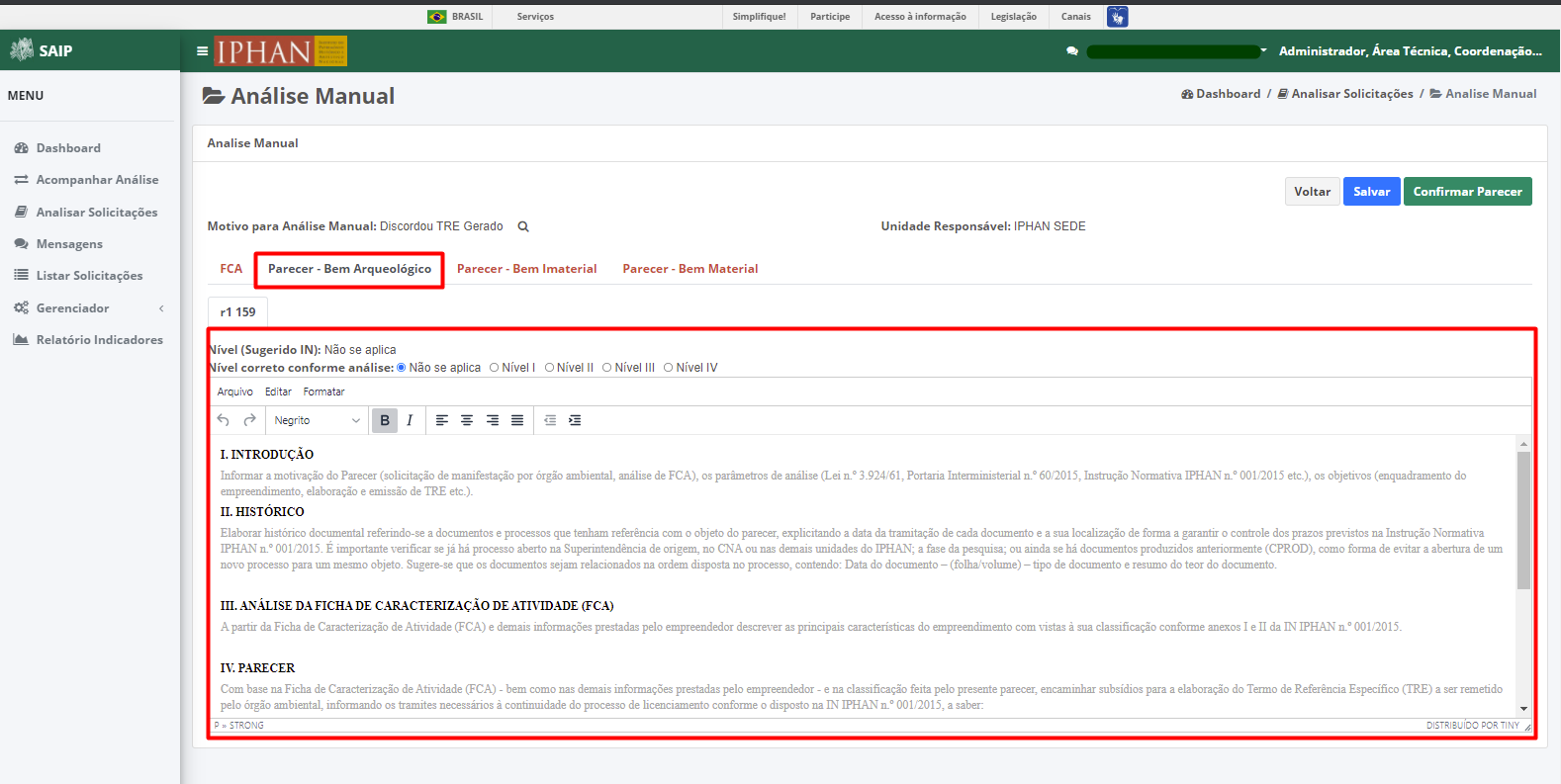The width and height of the screenshot is (1561, 784).
Task: Click the editor scrollbar down arrow
Action: coord(1523,709)
